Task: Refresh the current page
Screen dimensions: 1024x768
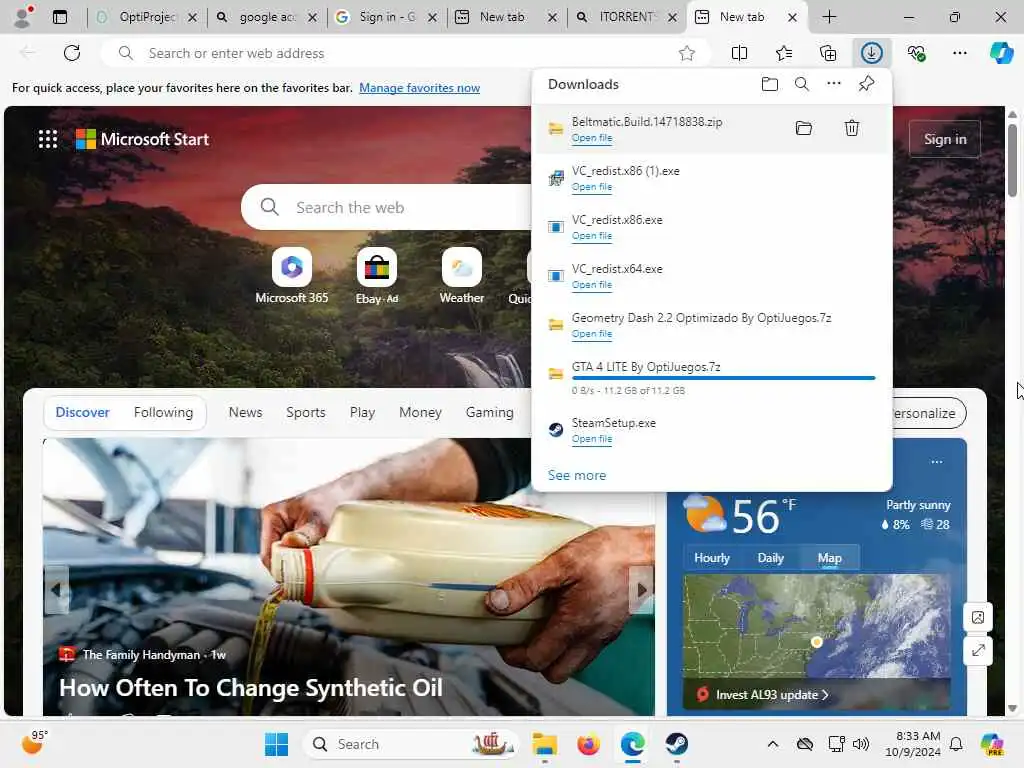Action: coord(72,53)
